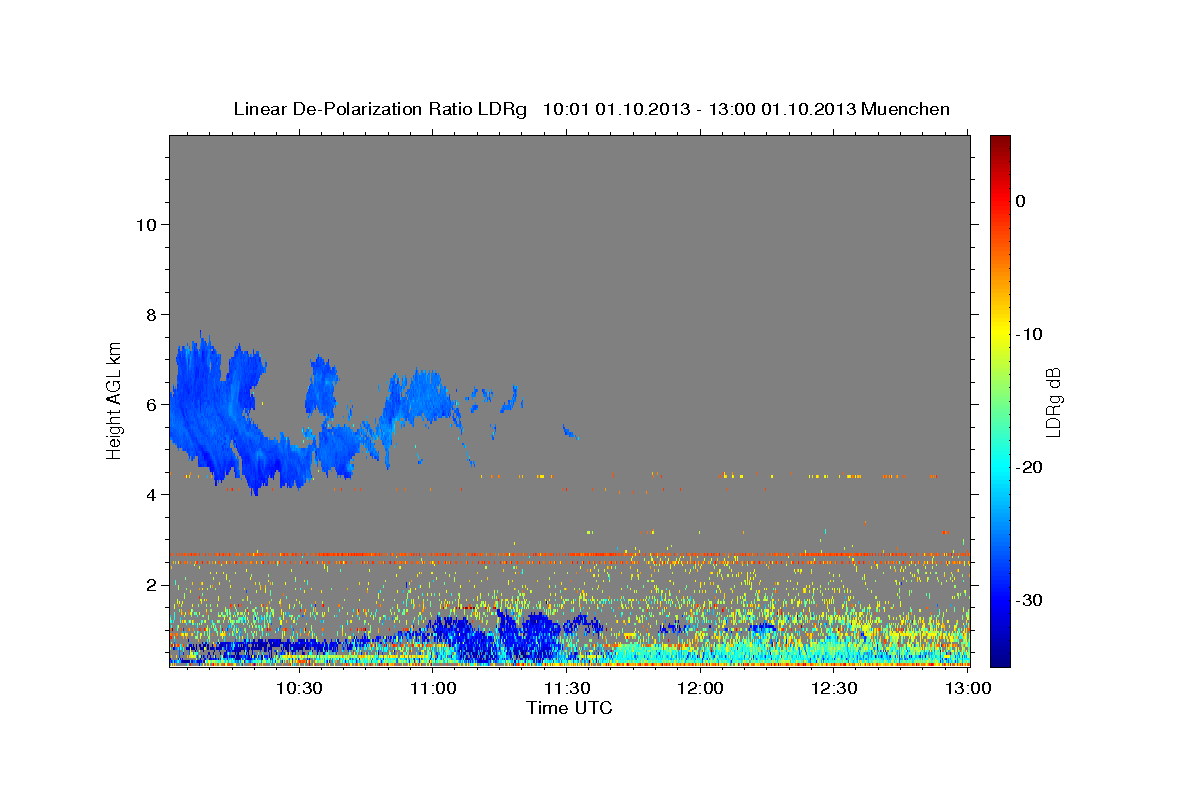Click the 11:30 time tick label
Viewport: 1200px width, 800px height.
click(x=566, y=689)
